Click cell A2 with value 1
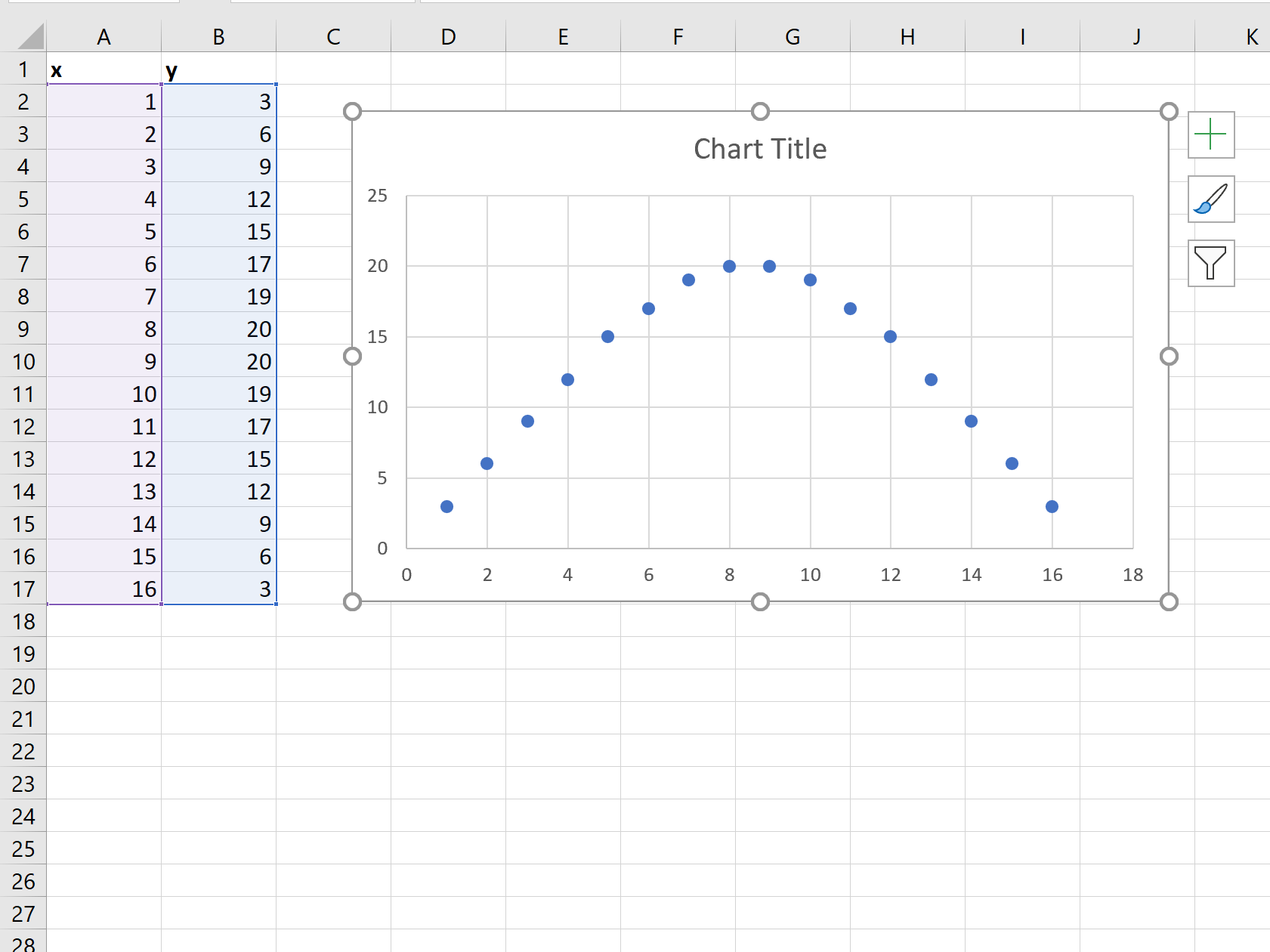The image size is (1270, 952). coord(104,101)
